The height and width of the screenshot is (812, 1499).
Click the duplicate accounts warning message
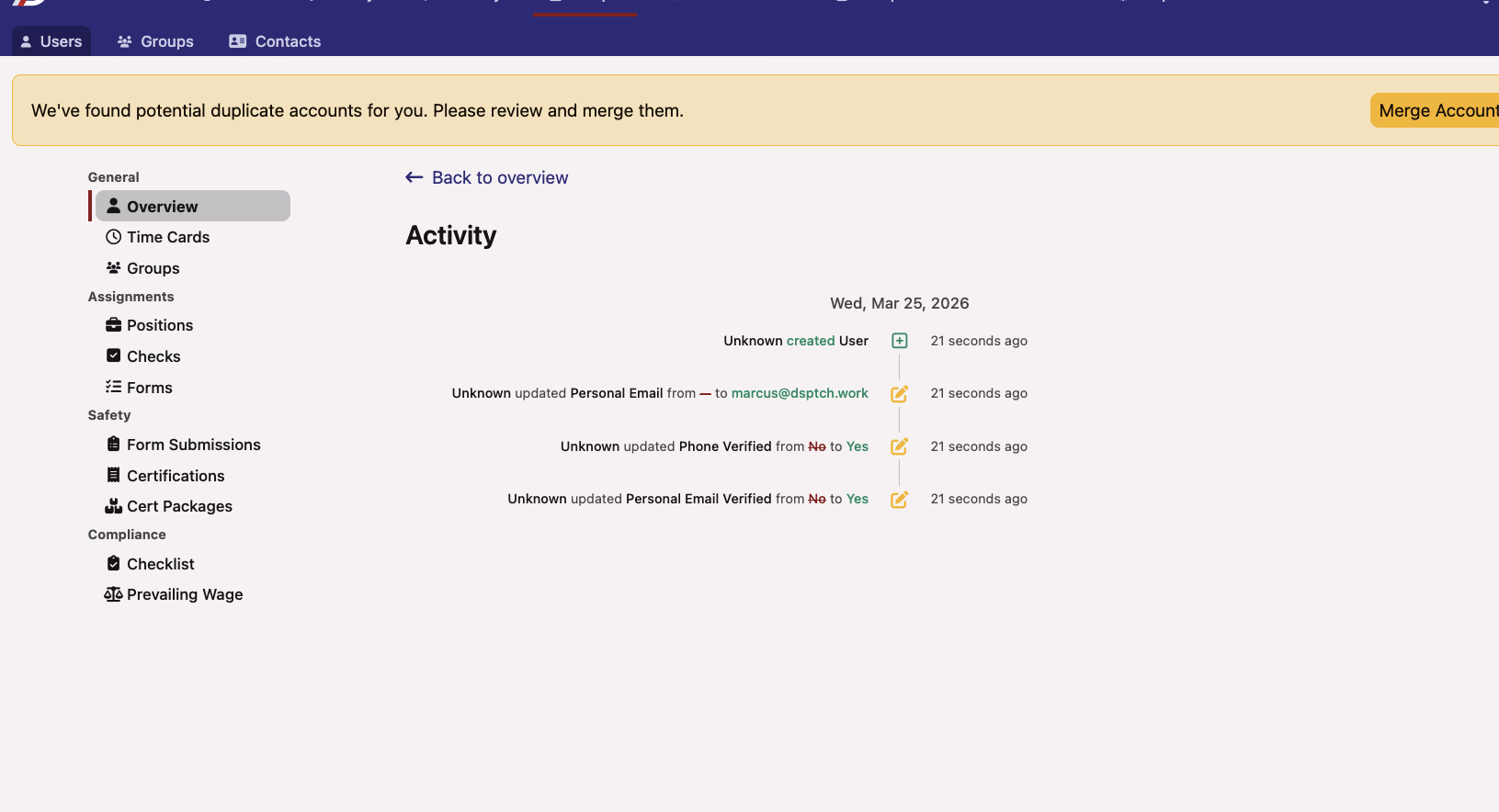click(x=358, y=110)
